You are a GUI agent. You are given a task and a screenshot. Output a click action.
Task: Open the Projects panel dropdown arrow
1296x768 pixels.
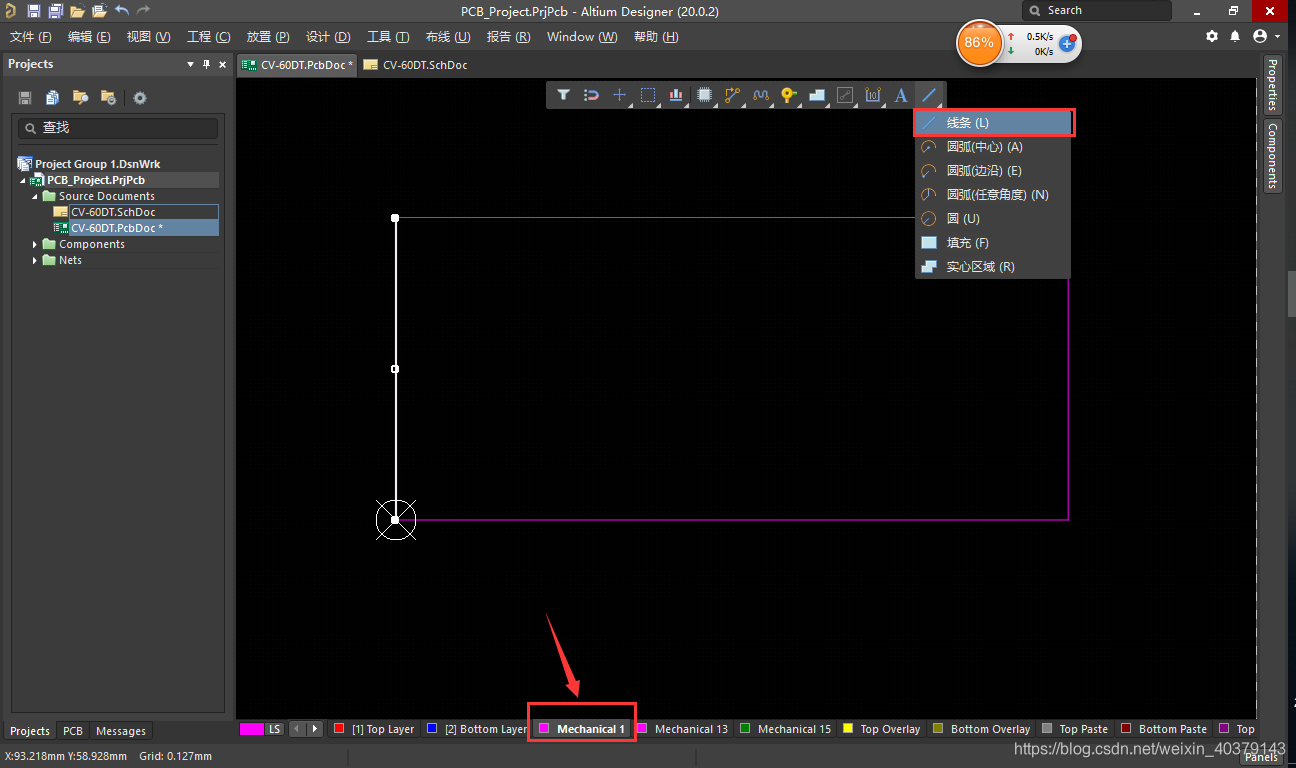[x=190, y=64]
